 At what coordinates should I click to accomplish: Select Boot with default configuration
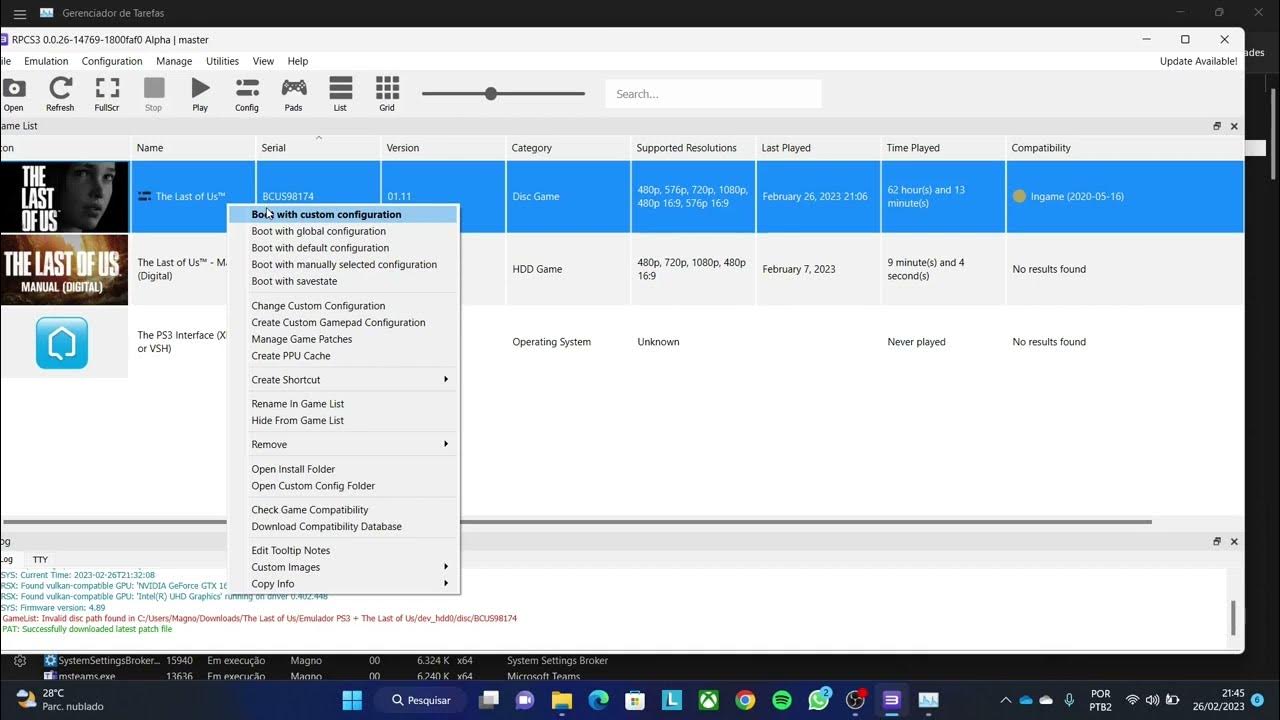point(343,248)
